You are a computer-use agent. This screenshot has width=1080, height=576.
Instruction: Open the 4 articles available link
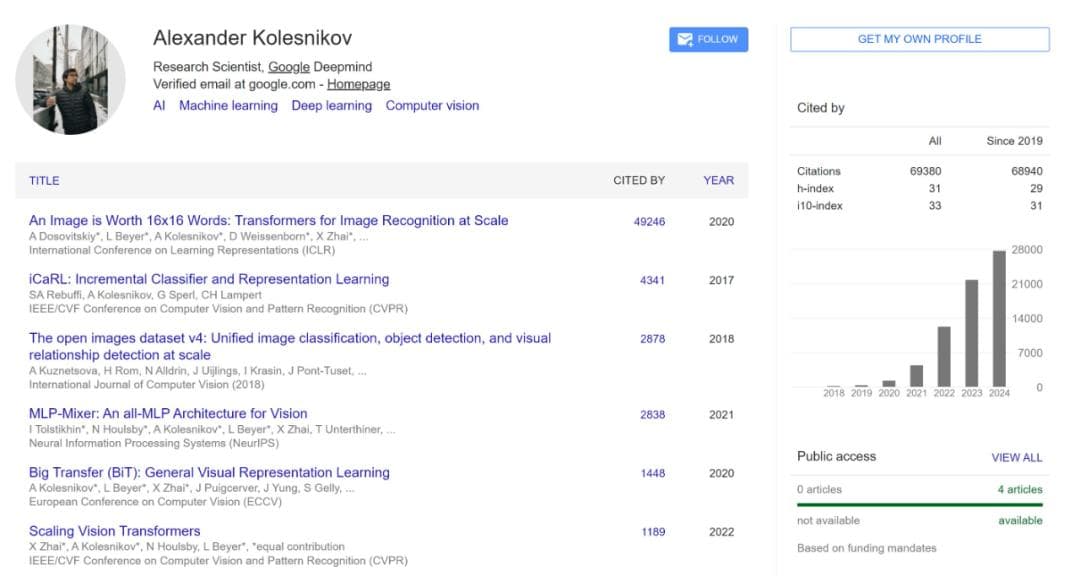1019,490
